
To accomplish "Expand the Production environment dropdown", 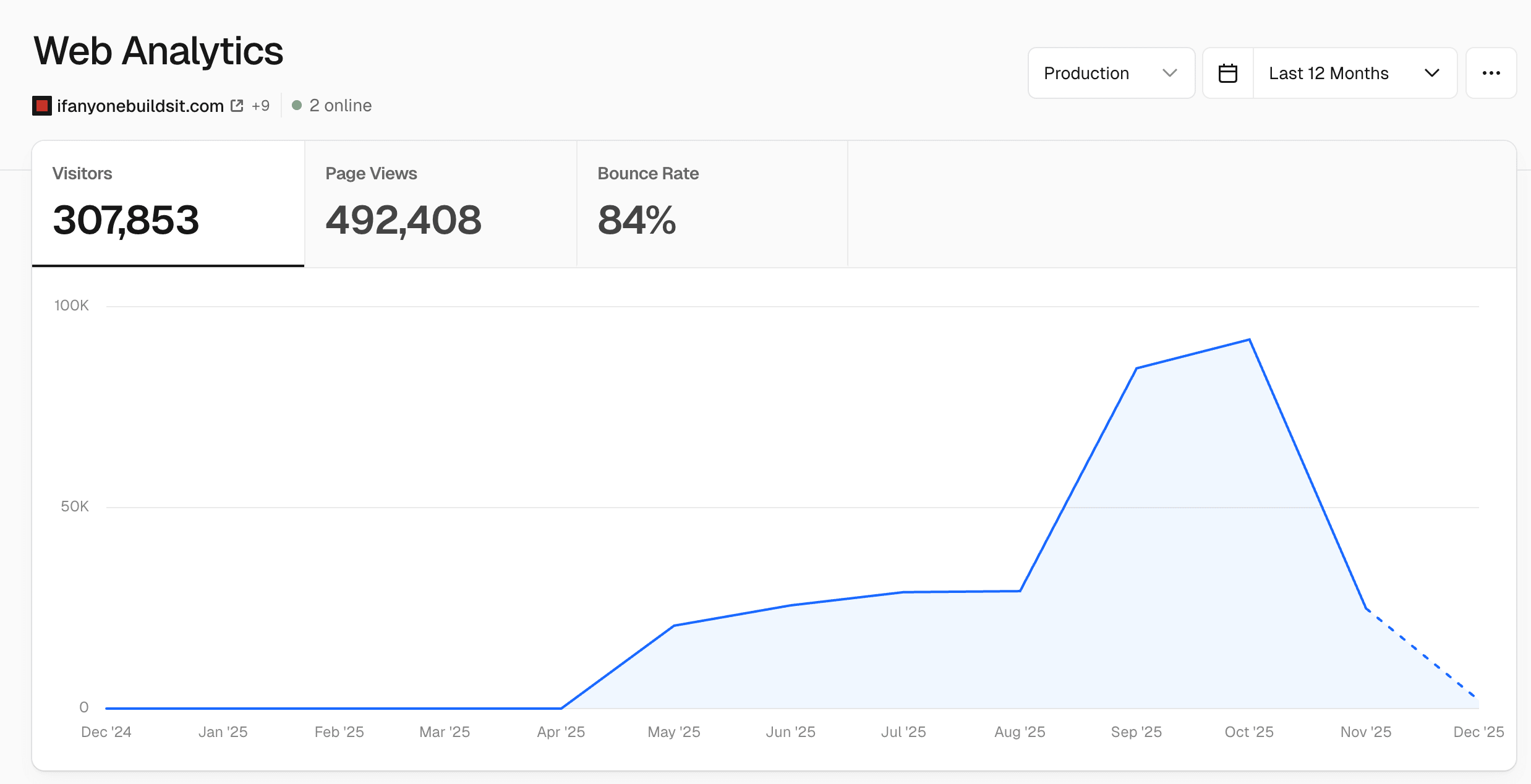I will [1111, 73].
